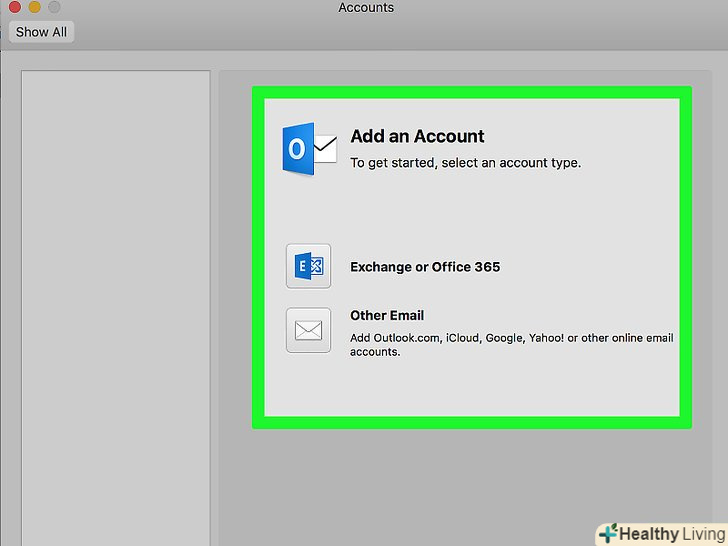Click inside the empty accounts list sidebar

[115, 300]
